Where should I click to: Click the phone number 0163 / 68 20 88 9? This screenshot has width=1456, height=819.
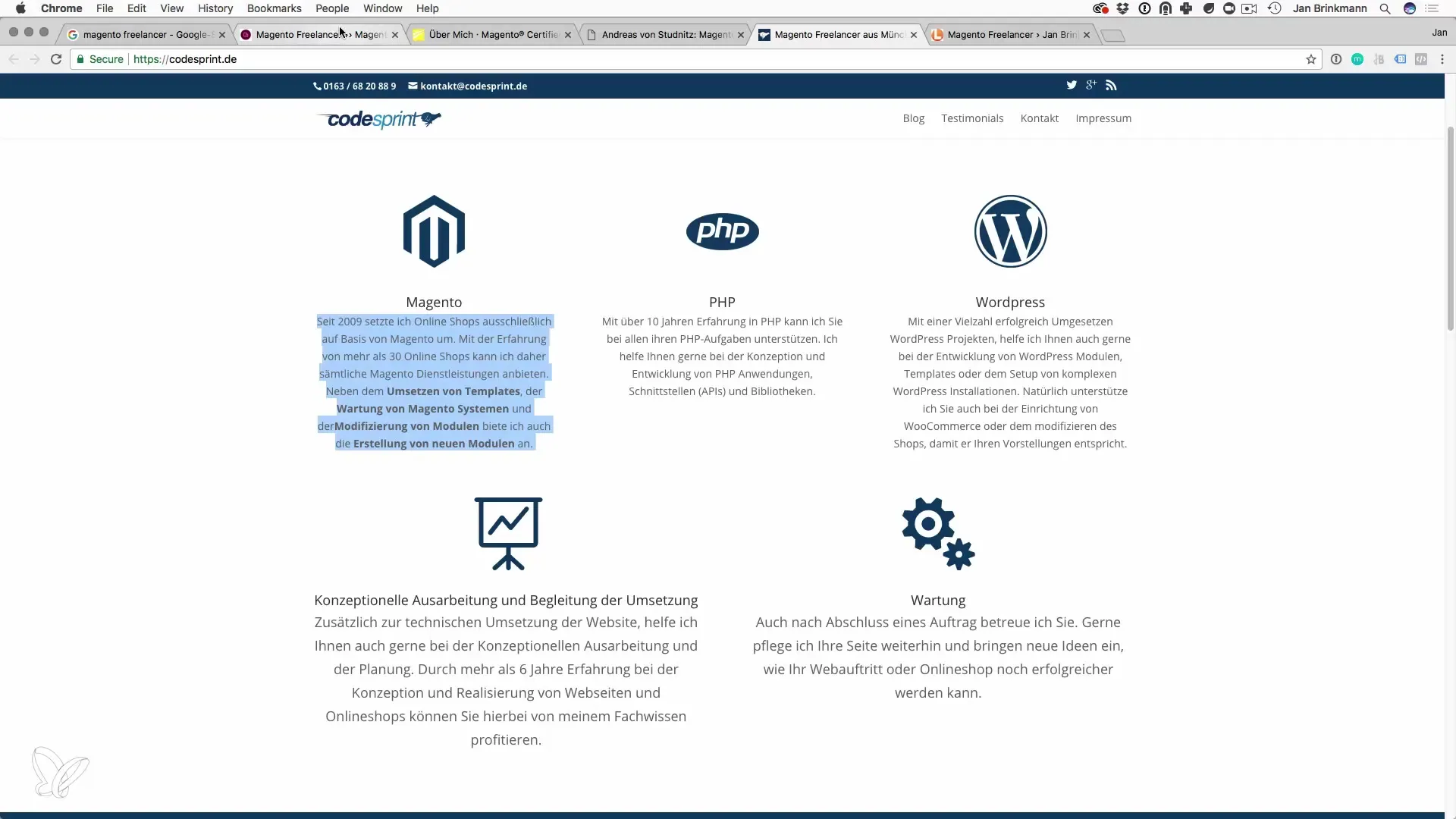pyautogui.click(x=355, y=86)
